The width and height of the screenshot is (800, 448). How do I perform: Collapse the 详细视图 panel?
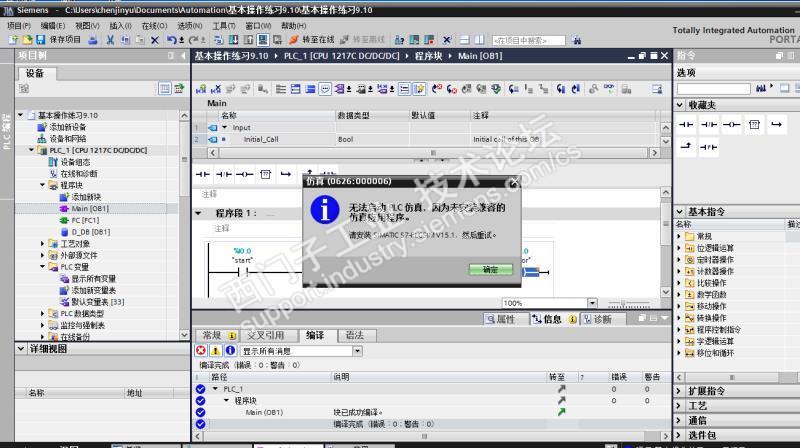[21, 349]
